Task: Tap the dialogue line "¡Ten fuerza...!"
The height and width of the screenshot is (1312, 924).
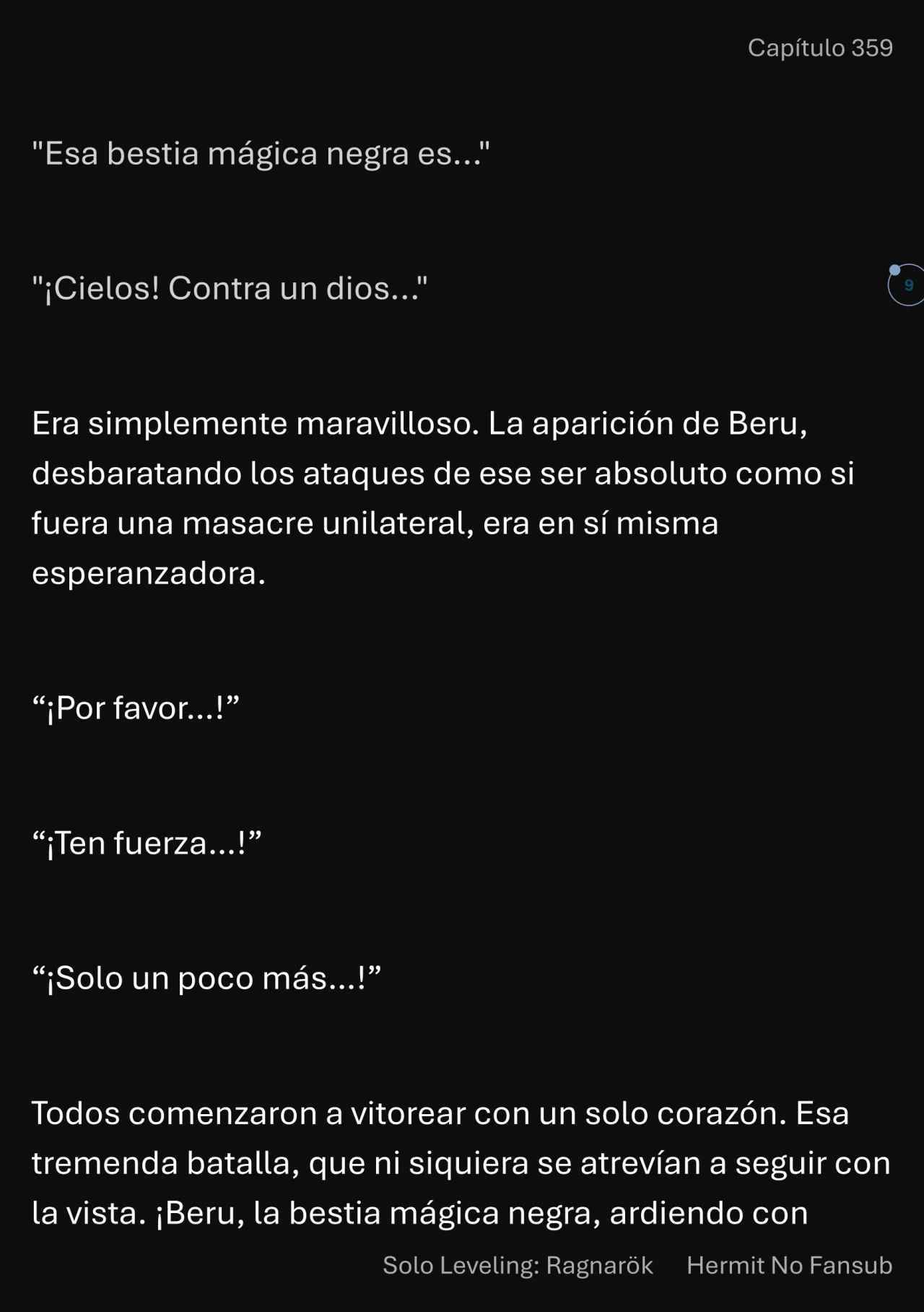Action: point(146,843)
